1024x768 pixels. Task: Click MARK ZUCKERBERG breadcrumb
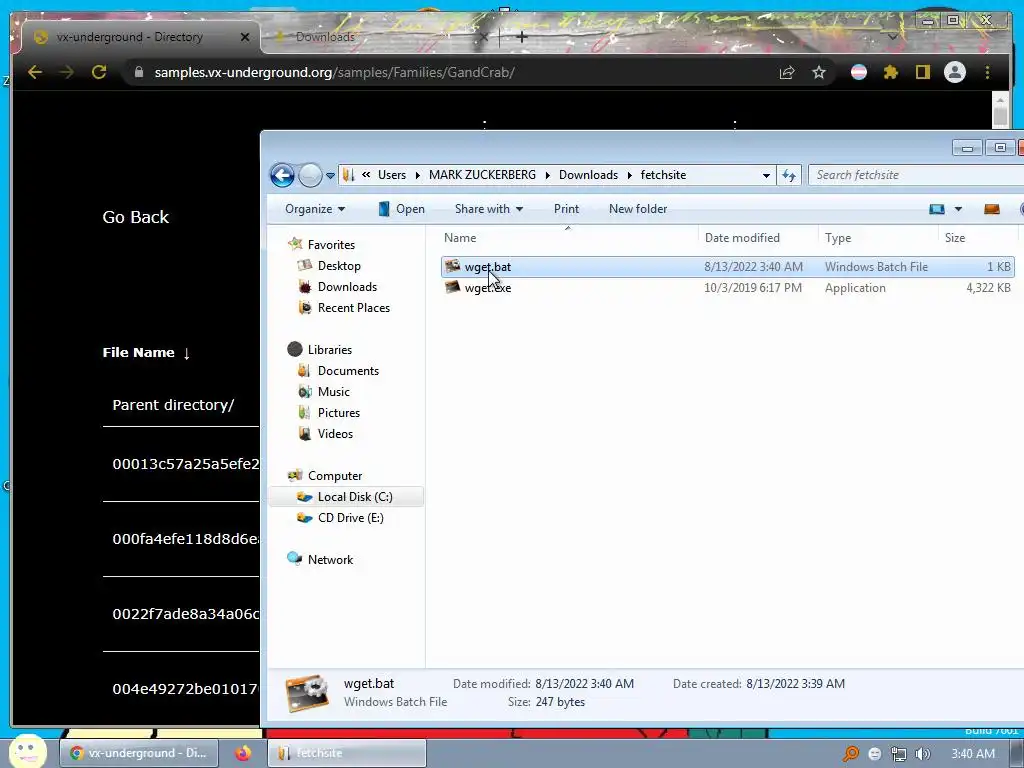(482, 175)
